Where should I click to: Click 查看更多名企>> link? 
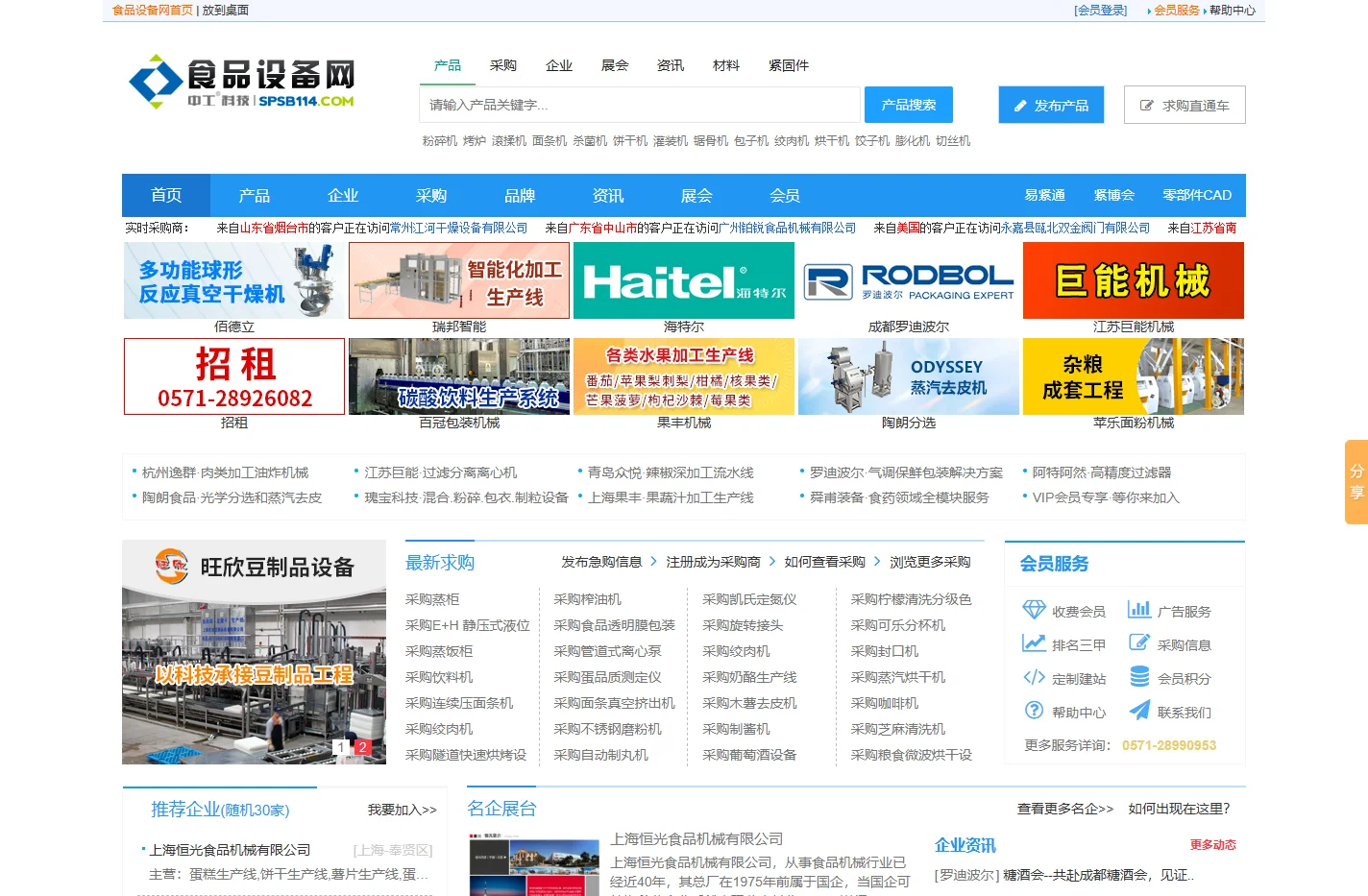[x=1064, y=809]
